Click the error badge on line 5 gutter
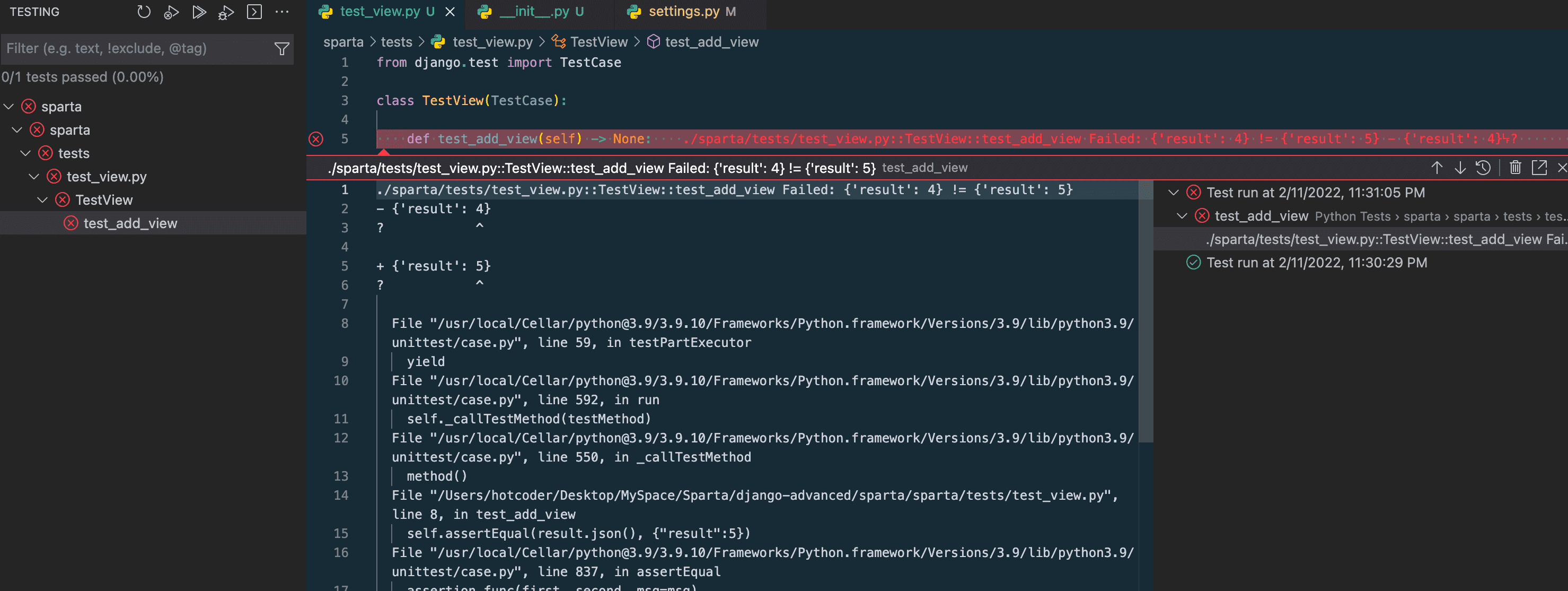 tap(316, 139)
